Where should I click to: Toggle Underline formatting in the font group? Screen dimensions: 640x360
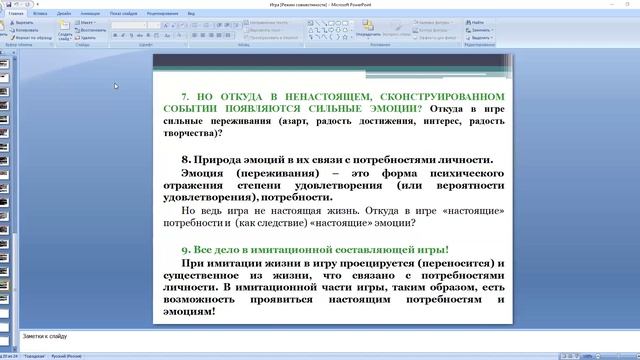(x=131, y=36)
